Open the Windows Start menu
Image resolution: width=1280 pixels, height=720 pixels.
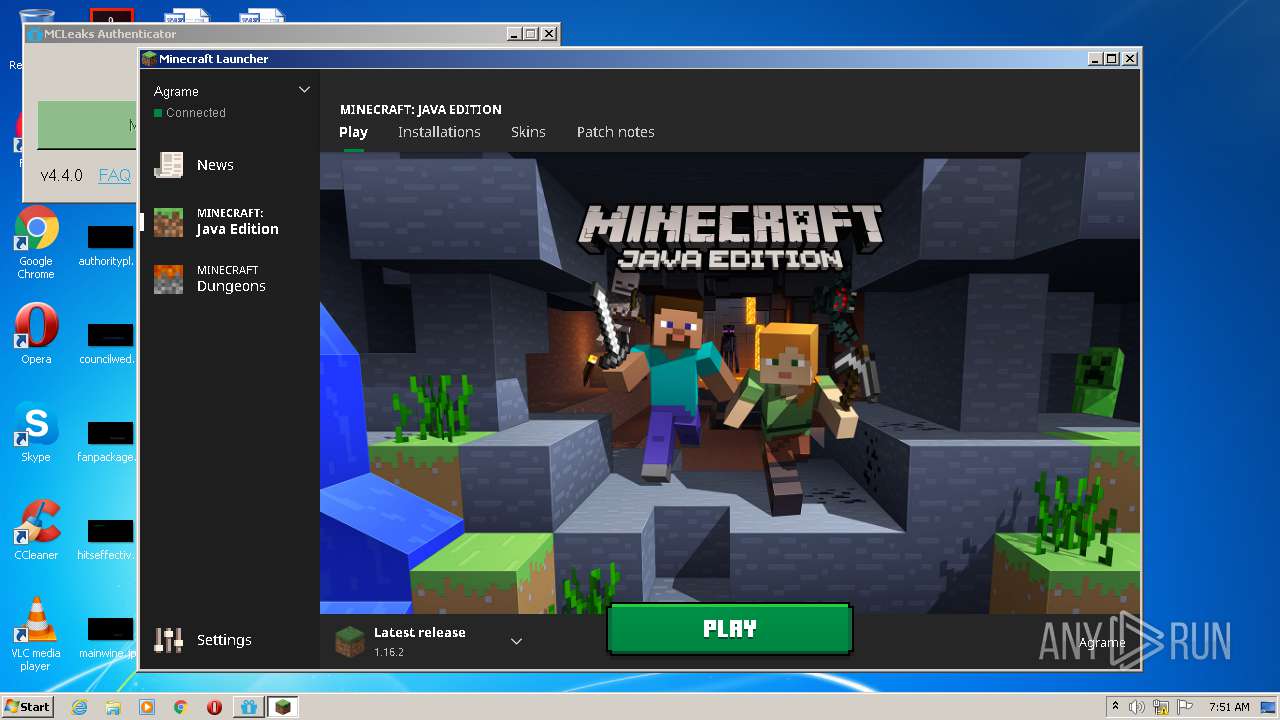27,706
